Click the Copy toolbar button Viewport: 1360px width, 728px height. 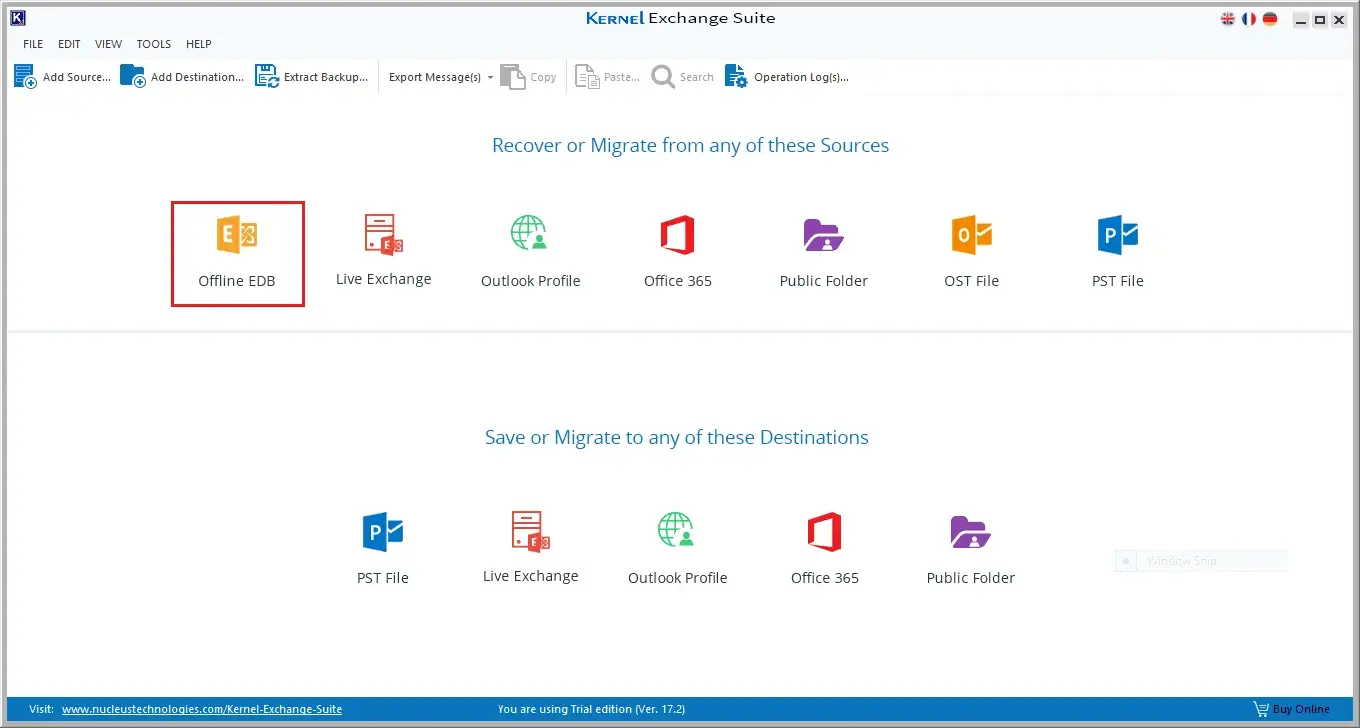point(528,77)
